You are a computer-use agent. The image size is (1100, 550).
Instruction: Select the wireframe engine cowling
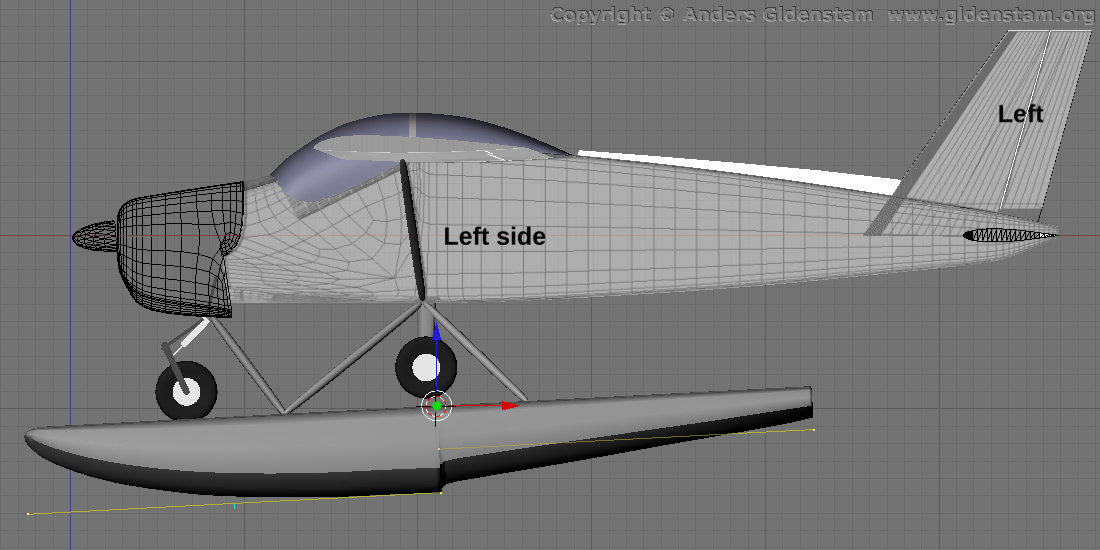click(180, 245)
